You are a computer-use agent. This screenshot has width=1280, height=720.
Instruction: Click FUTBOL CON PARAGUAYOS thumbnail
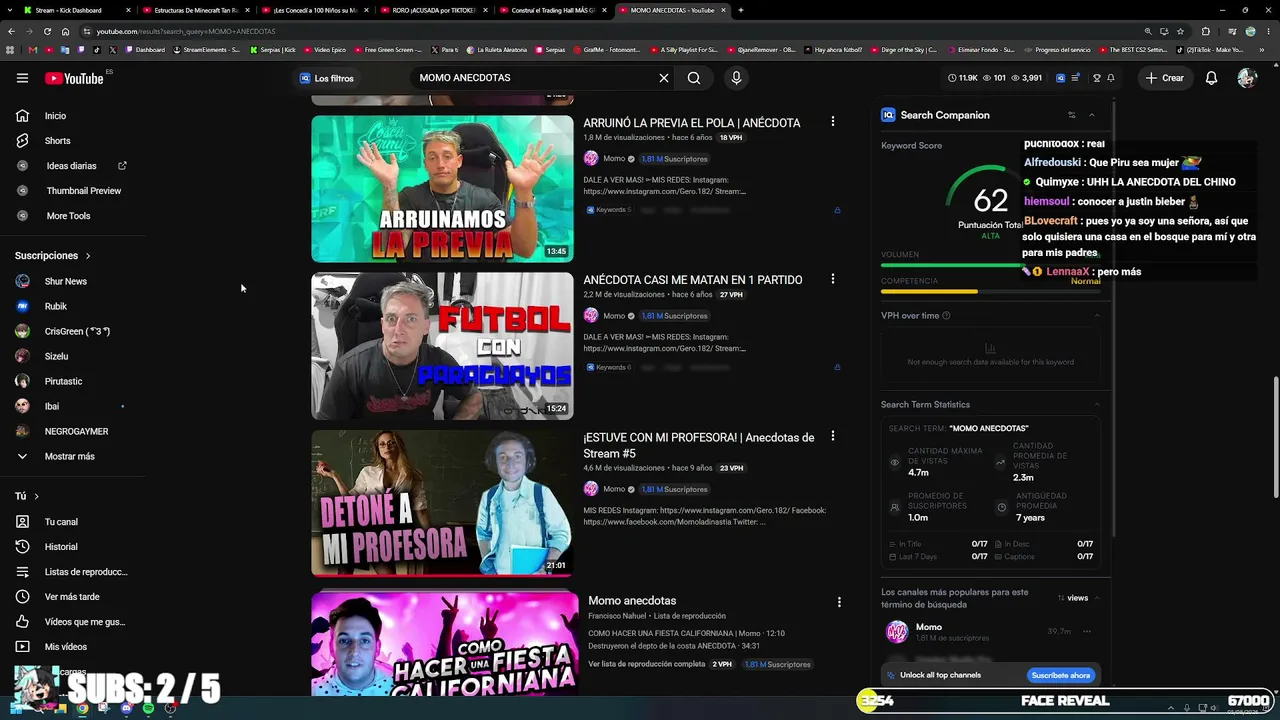tap(442, 346)
